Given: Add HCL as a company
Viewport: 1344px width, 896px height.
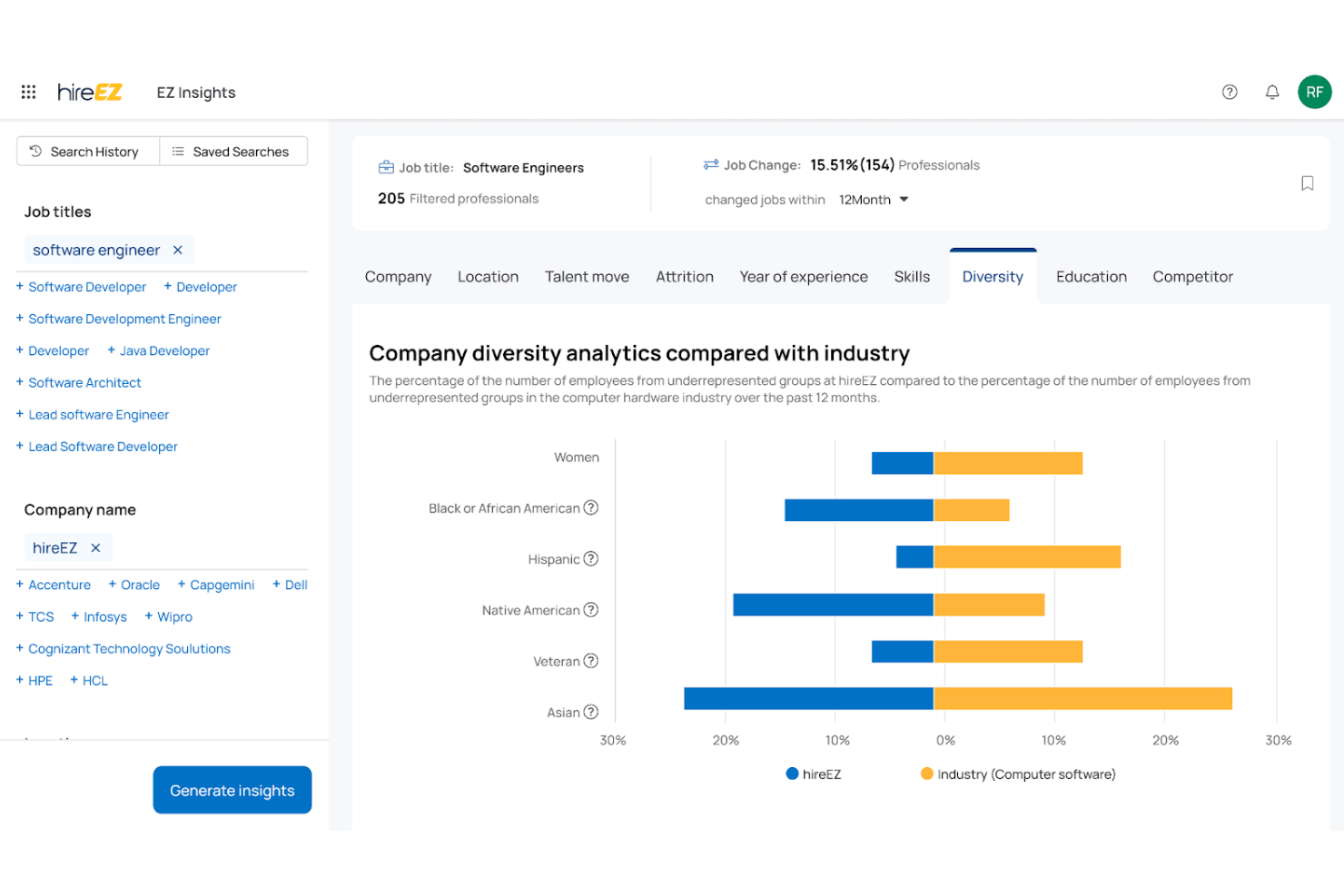Looking at the screenshot, I should tap(88, 680).
